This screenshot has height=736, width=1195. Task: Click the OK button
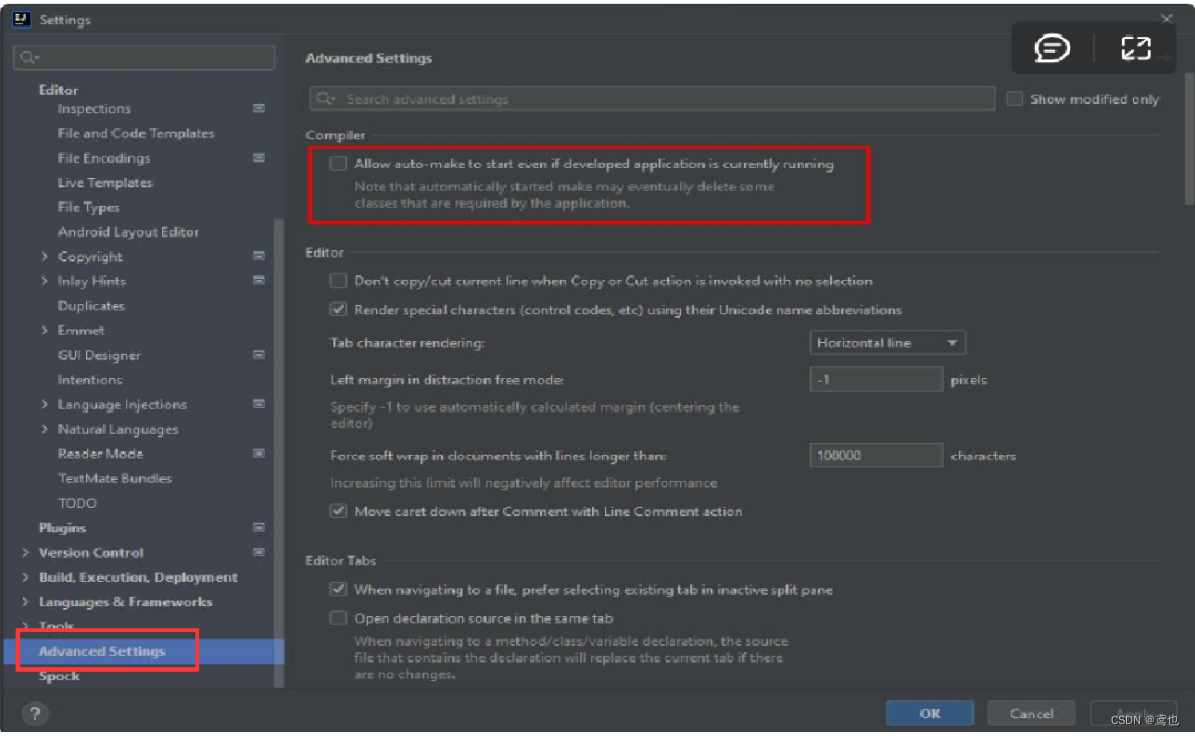930,713
